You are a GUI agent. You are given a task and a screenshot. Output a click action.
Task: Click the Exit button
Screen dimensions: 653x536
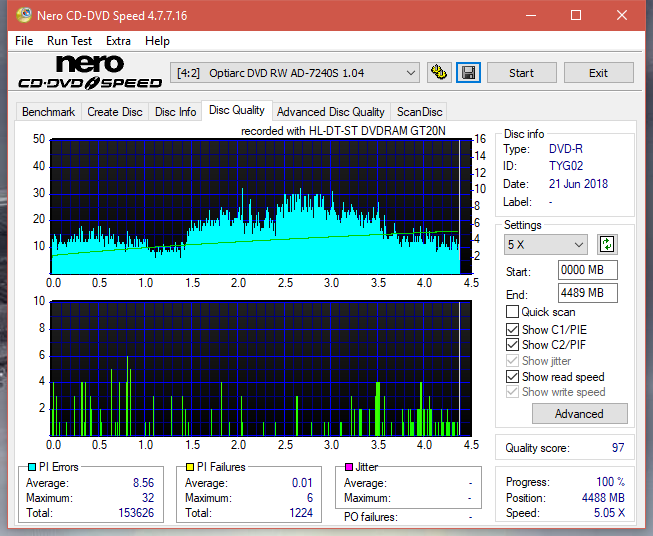coord(598,73)
